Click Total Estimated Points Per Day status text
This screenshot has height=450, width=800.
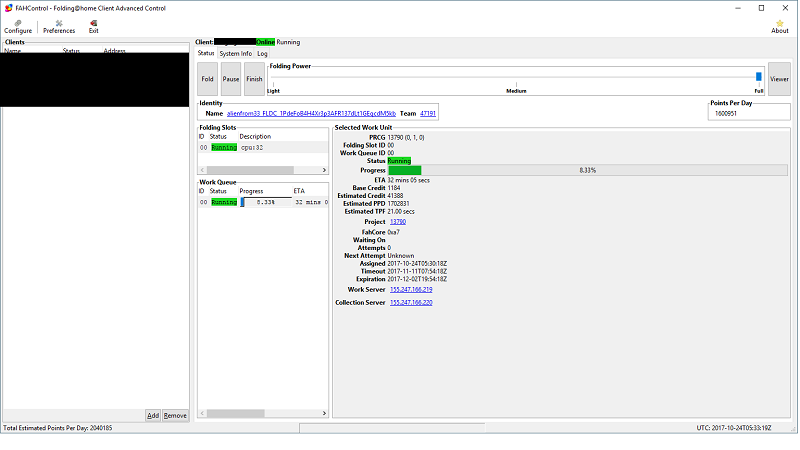click(x=58, y=428)
